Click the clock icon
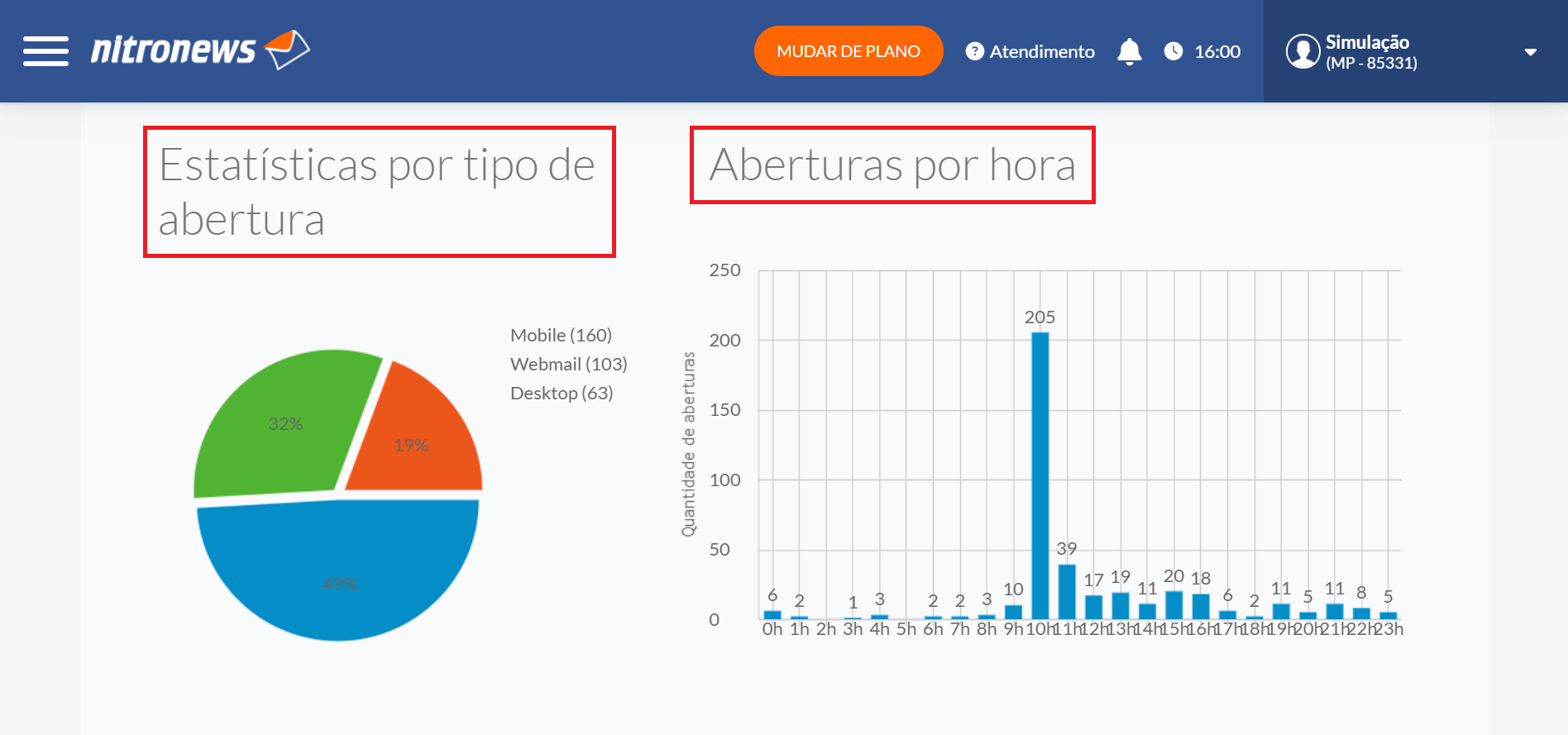Viewport: 1568px width, 735px height. click(1174, 51)
